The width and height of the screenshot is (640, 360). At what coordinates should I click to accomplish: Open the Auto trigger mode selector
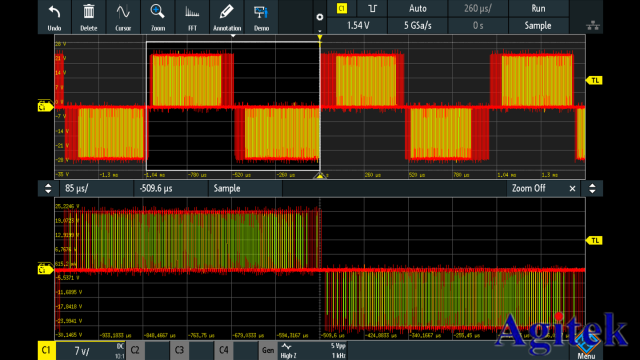tap(418, 9)
